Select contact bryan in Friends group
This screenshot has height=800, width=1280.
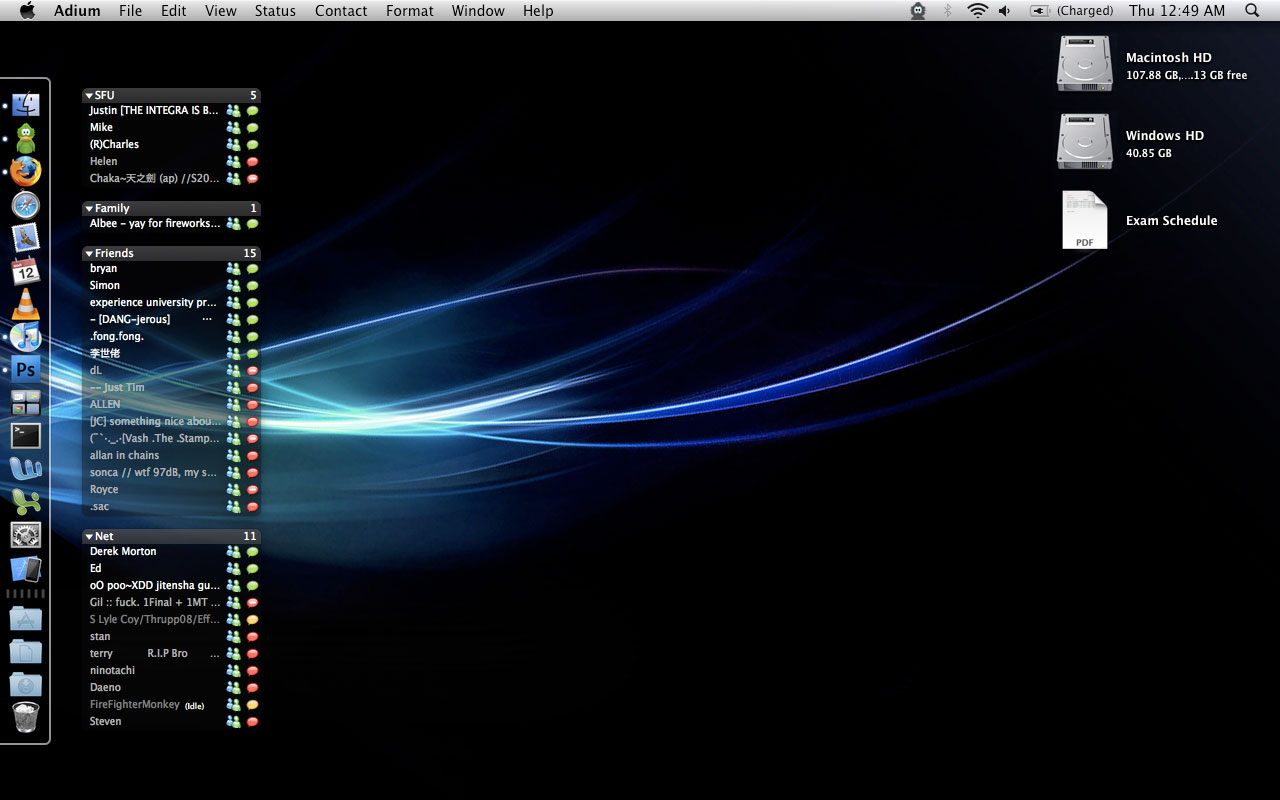tap(103, 268)
